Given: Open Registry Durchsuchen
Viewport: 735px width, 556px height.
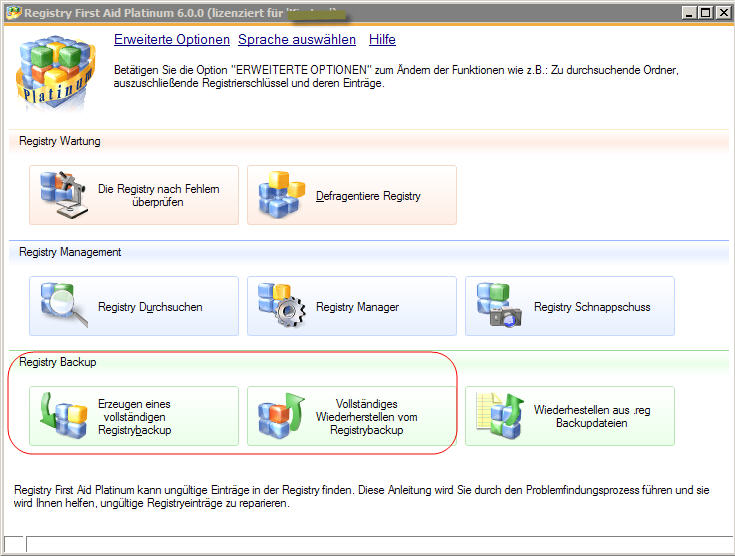Looking at the screenshot, I should 134,306.
